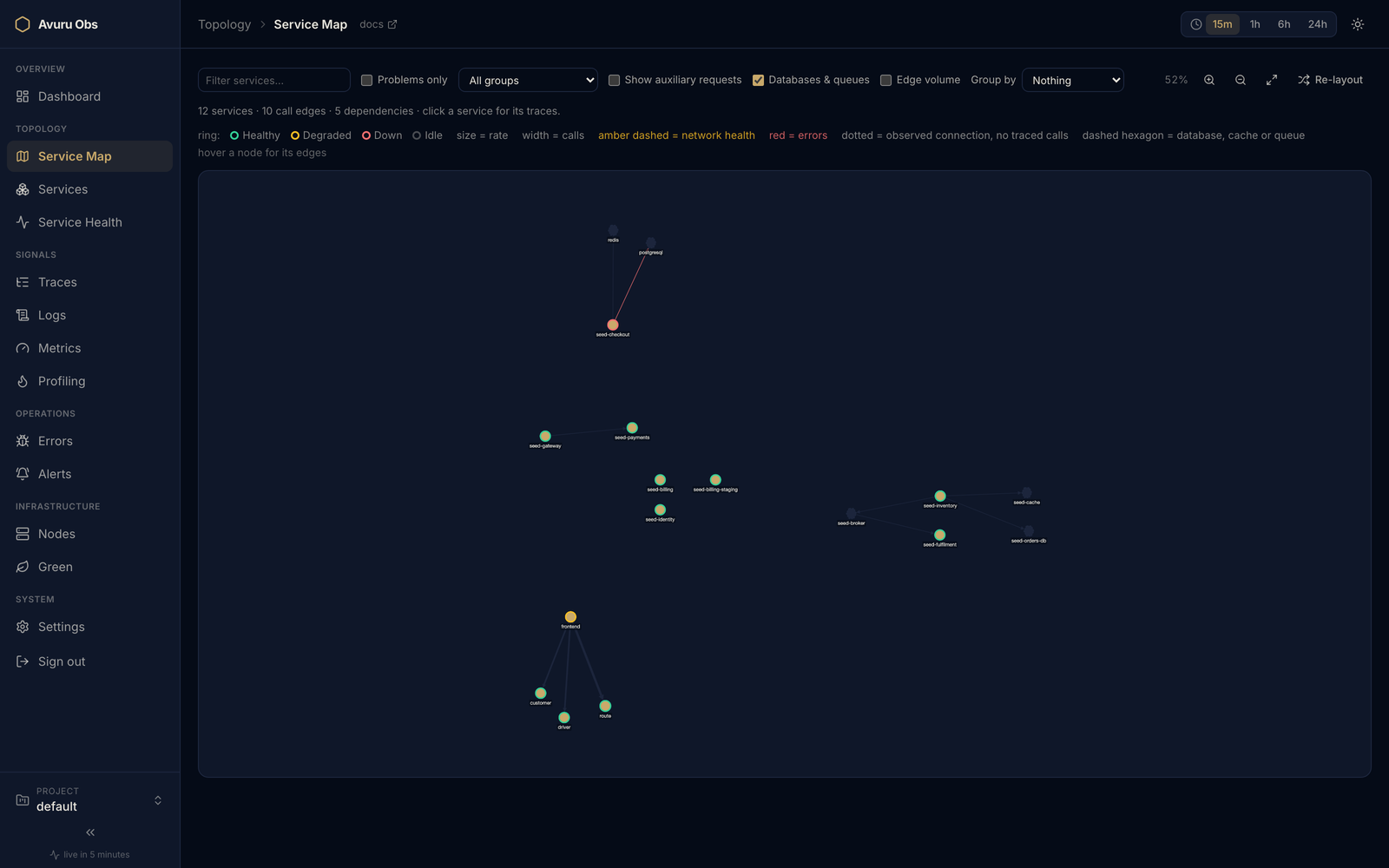Expand the default project switcher
Viewport: 1389px width, 868px height.
(90, 799)
